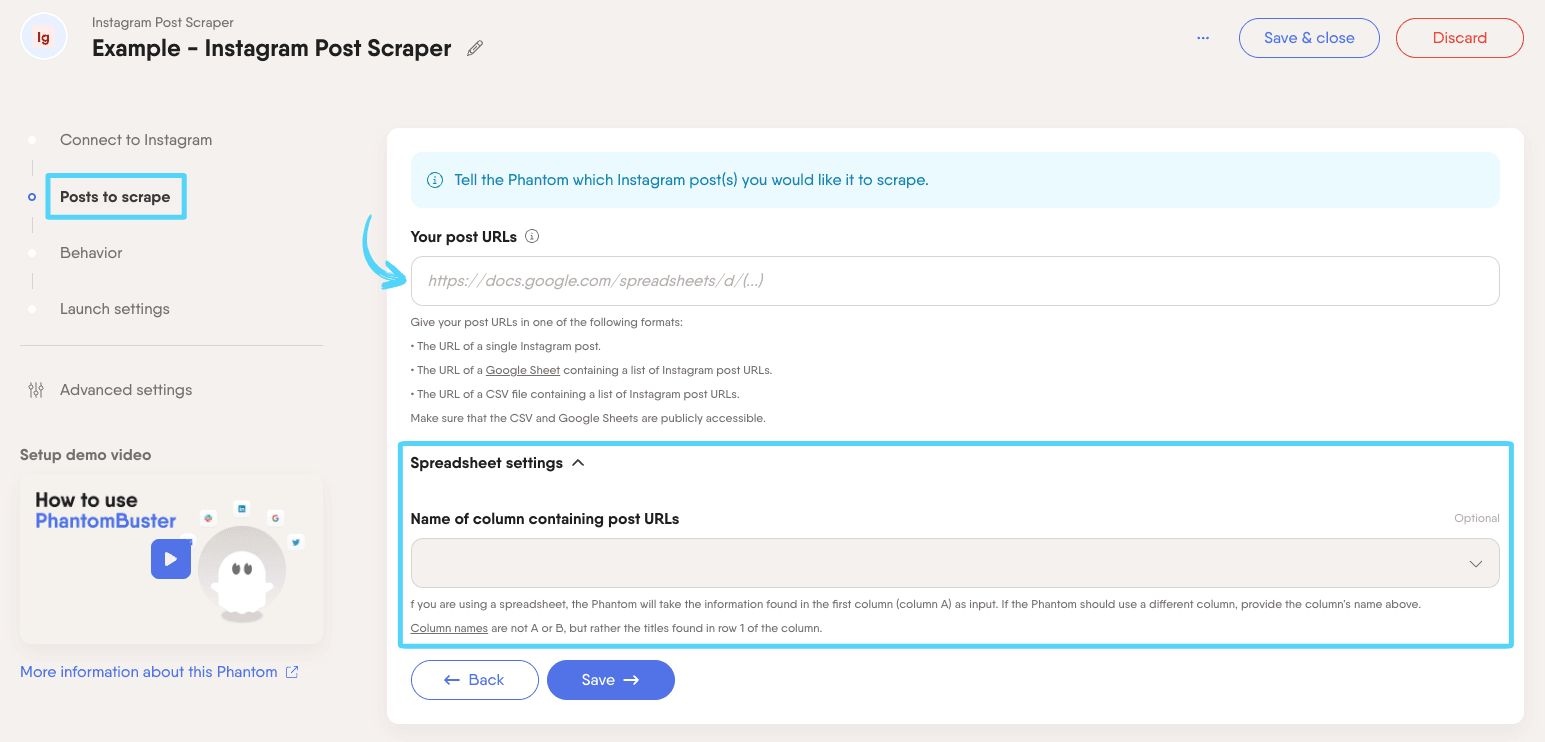This screenshot has width=1545, height=742.
Task: Open the How to use PhantomBuster video thumbnail
Action: pyautogui.click(x=171, y=558)
